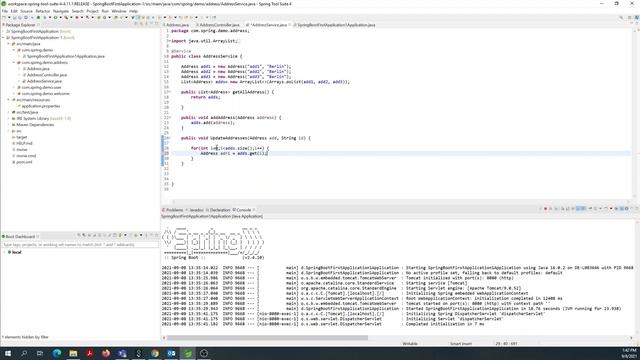The image size is (640, 360).
Task: Open Firefox from the taskbar
Action: [x=106, y=353]
